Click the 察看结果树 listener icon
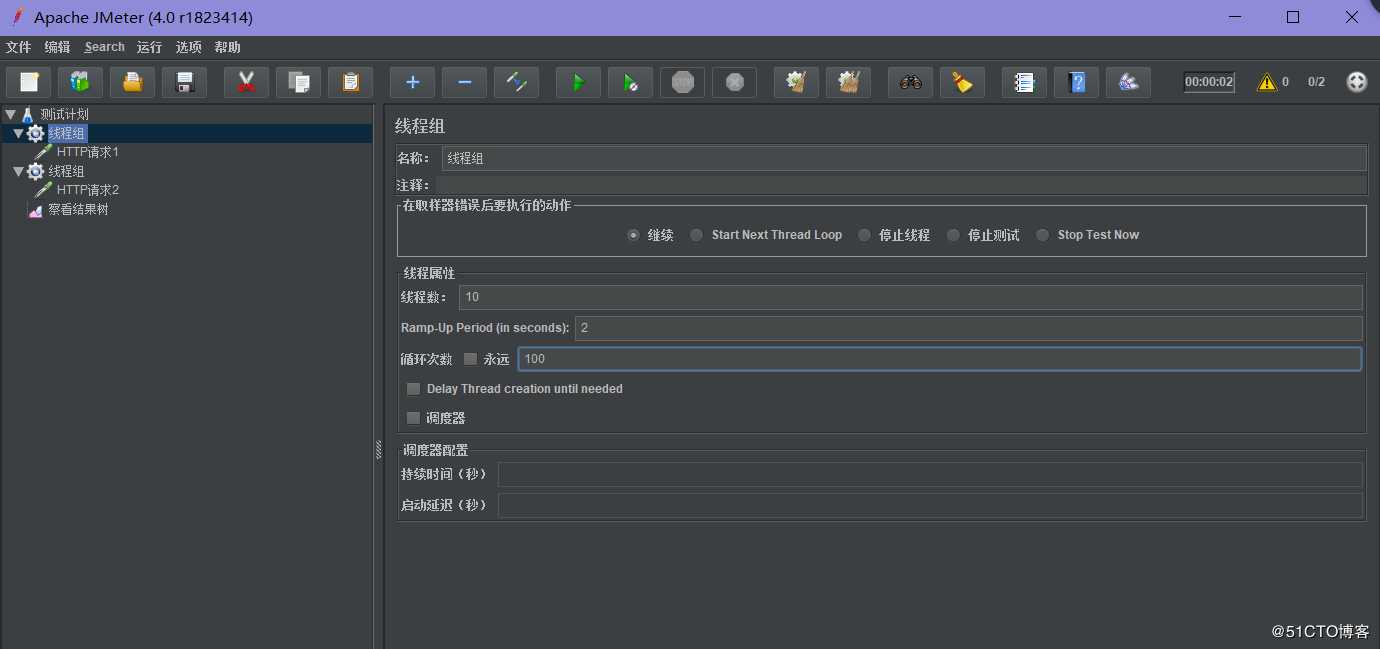 36,210
